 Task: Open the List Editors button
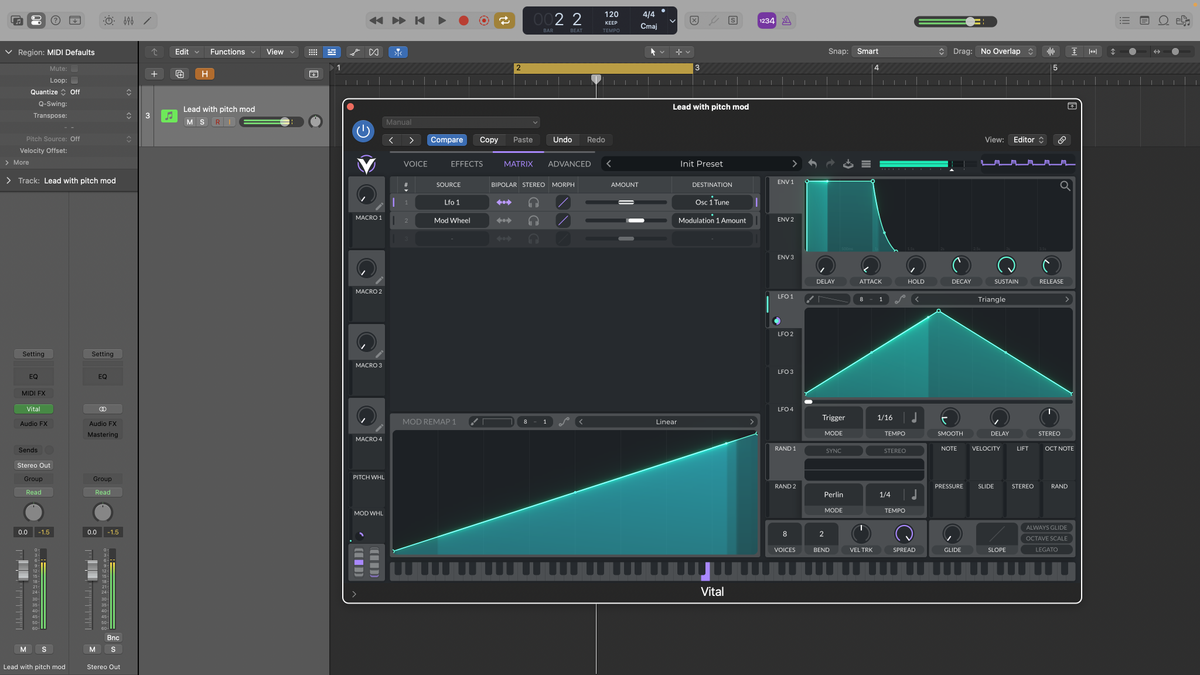[x=1124, y=20]
